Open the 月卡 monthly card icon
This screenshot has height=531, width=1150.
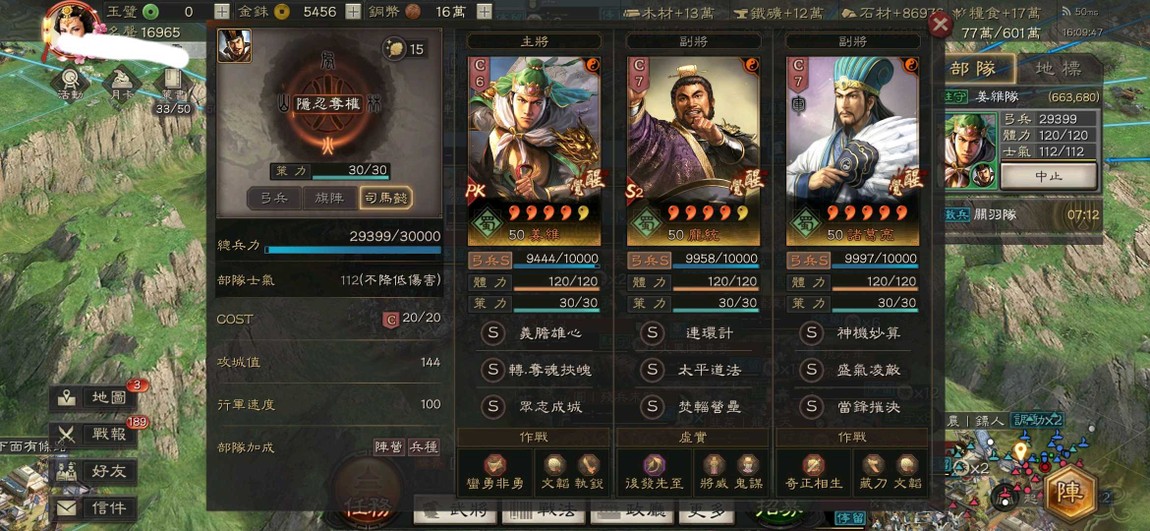[x=121, y=84]
